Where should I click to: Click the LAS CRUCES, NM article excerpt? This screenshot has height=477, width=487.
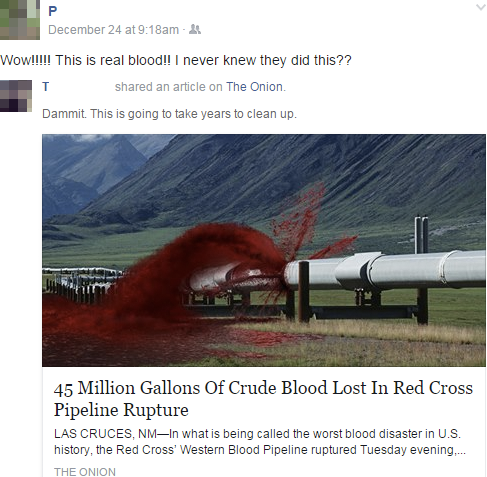click(259, 442)
